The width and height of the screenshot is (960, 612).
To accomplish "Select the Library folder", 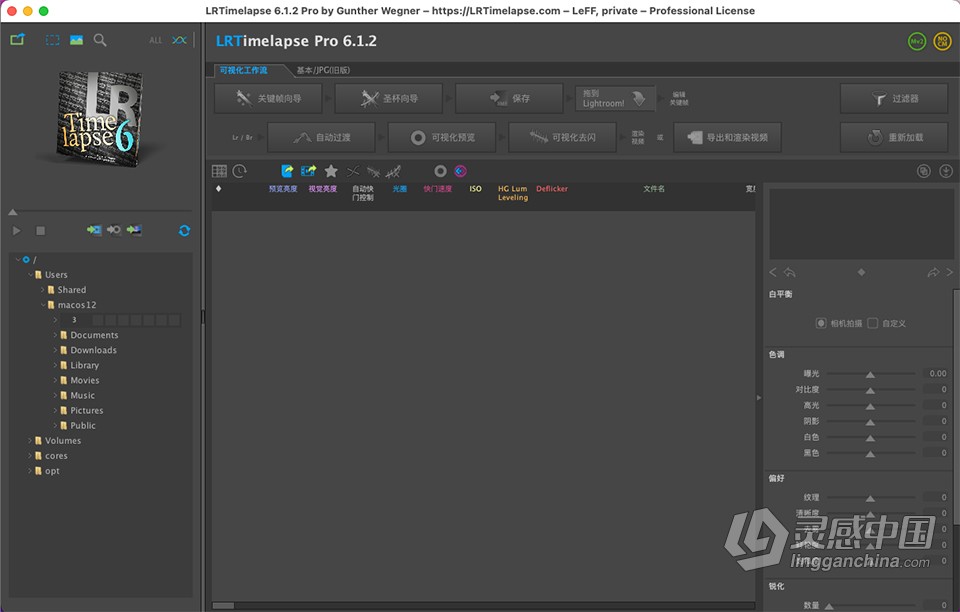I will (x=84, y=365).
